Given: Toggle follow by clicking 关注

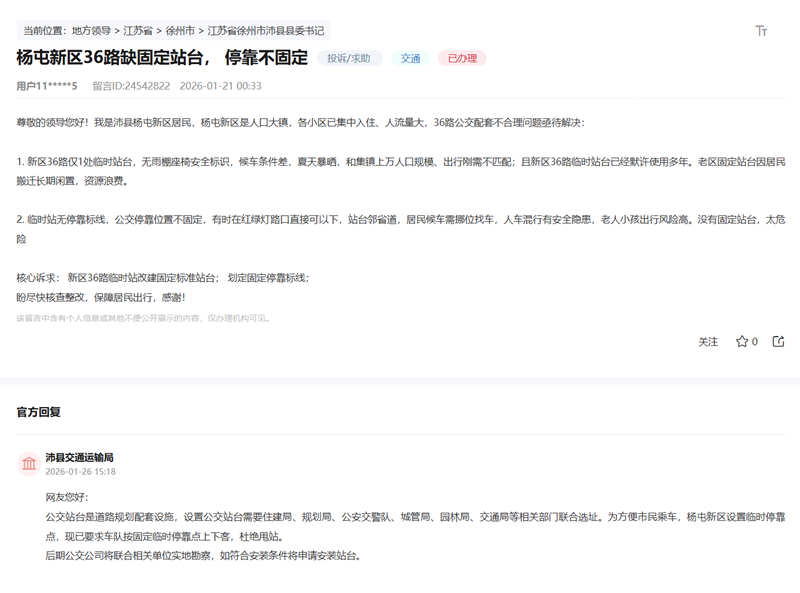Looking at the screenshot, I should point(709,342).
